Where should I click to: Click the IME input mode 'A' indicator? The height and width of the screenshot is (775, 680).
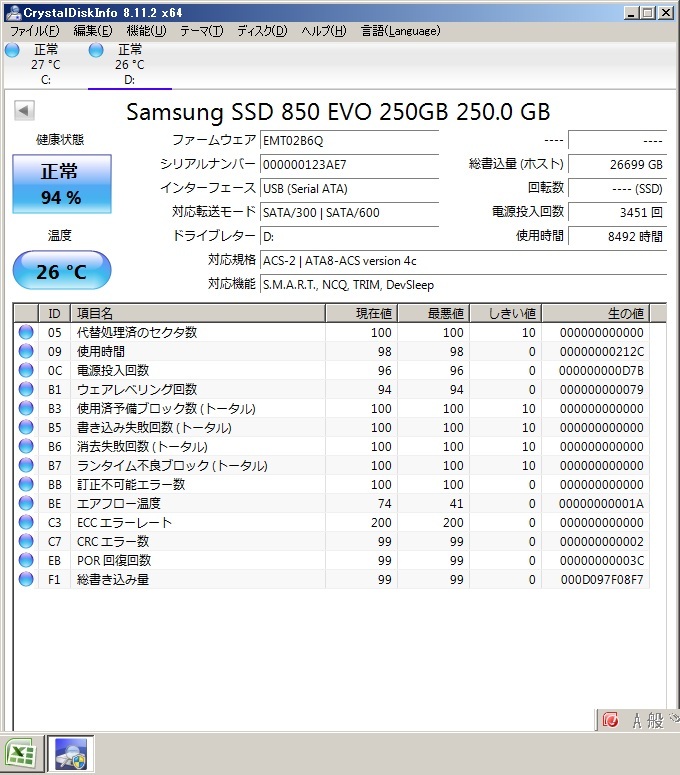tap(637, 721)
